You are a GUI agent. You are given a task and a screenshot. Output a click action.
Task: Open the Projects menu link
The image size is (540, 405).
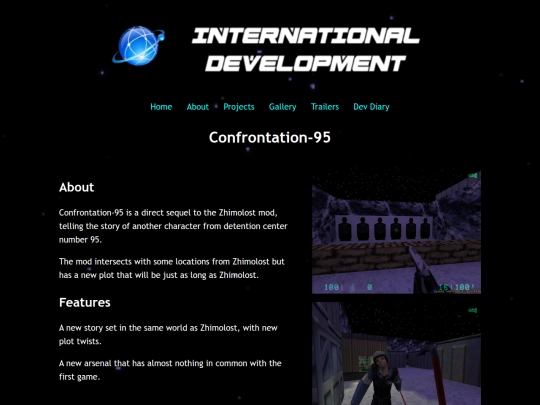coord(239,107)
